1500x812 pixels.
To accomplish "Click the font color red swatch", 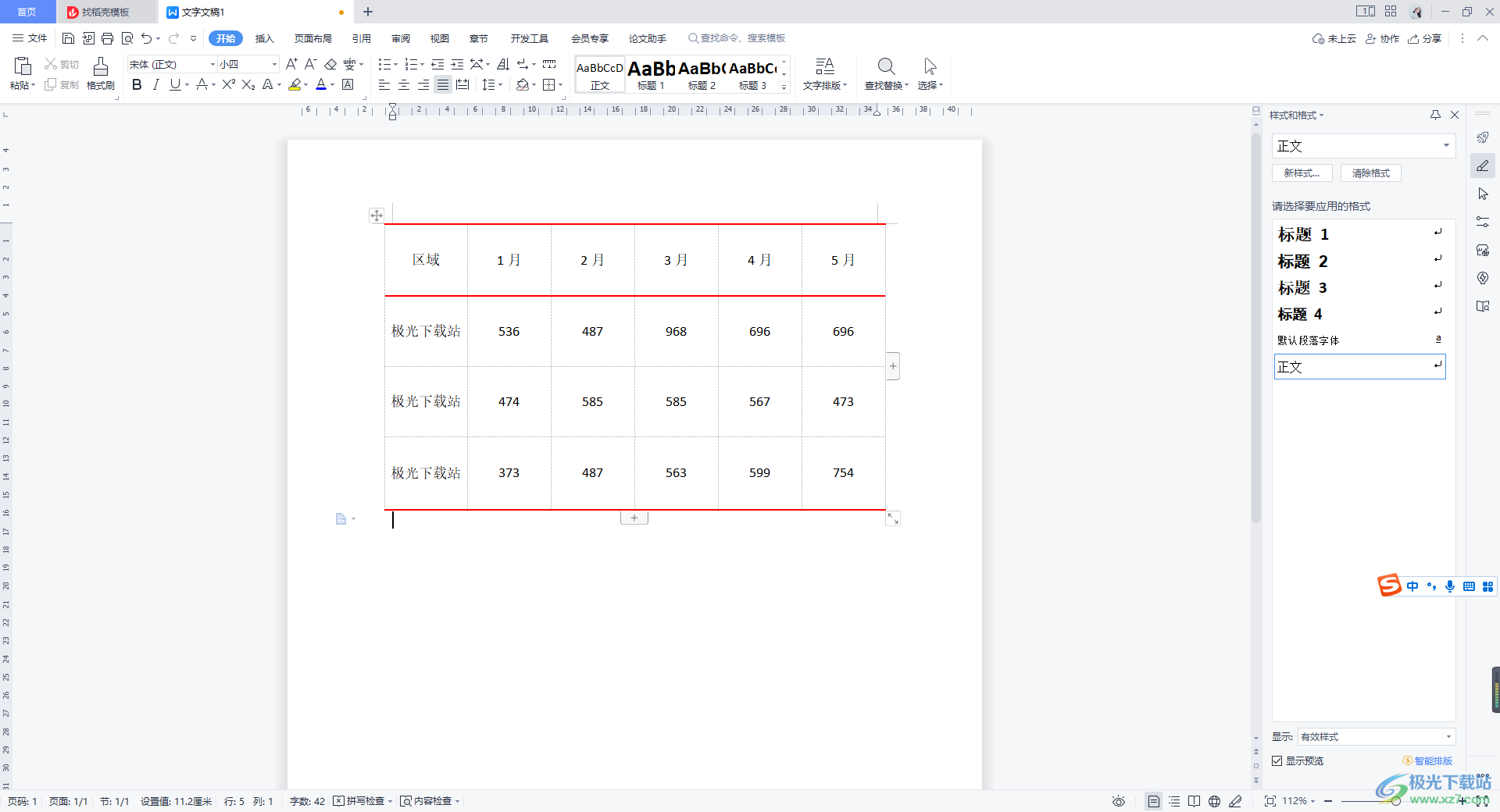I will 320,84.
